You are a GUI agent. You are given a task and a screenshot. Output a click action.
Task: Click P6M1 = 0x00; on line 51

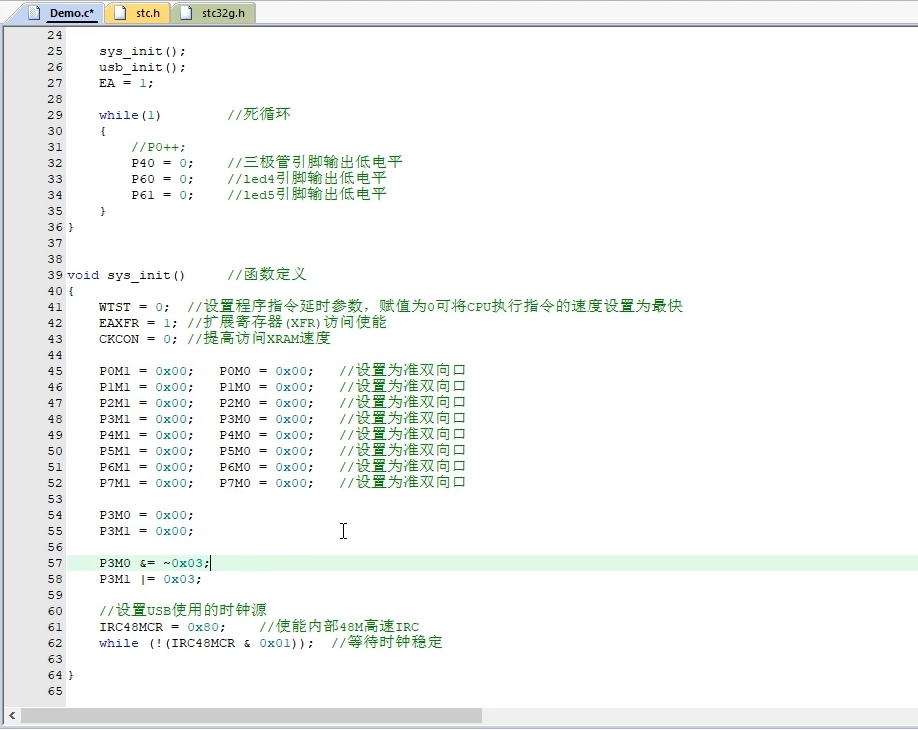click(x=146, y=467)
